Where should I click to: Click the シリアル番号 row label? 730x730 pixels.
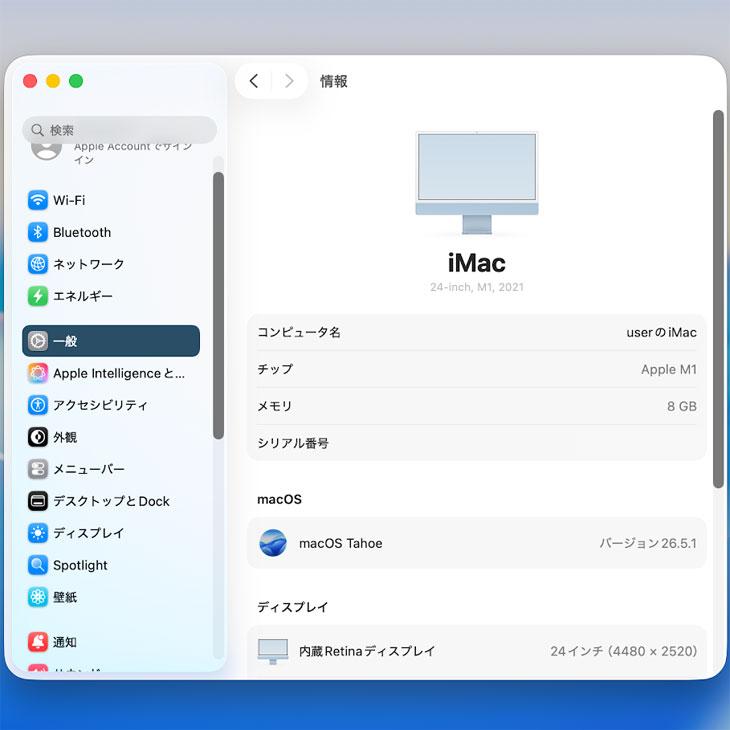[293, 443]
